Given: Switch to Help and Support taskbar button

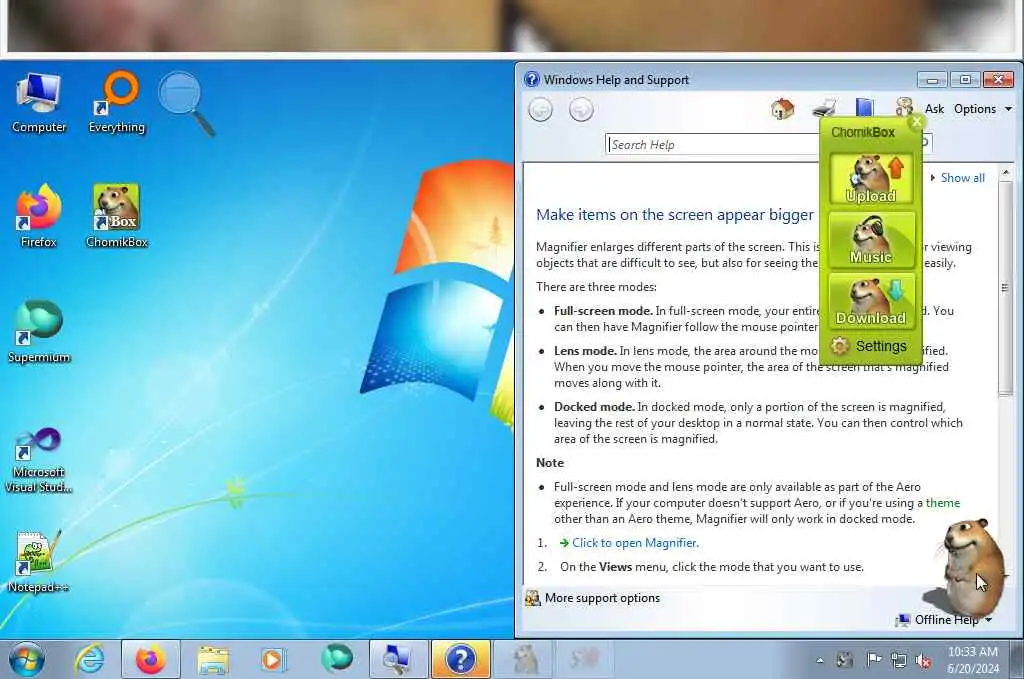Looking at the screenshot, I should (460, 659).
